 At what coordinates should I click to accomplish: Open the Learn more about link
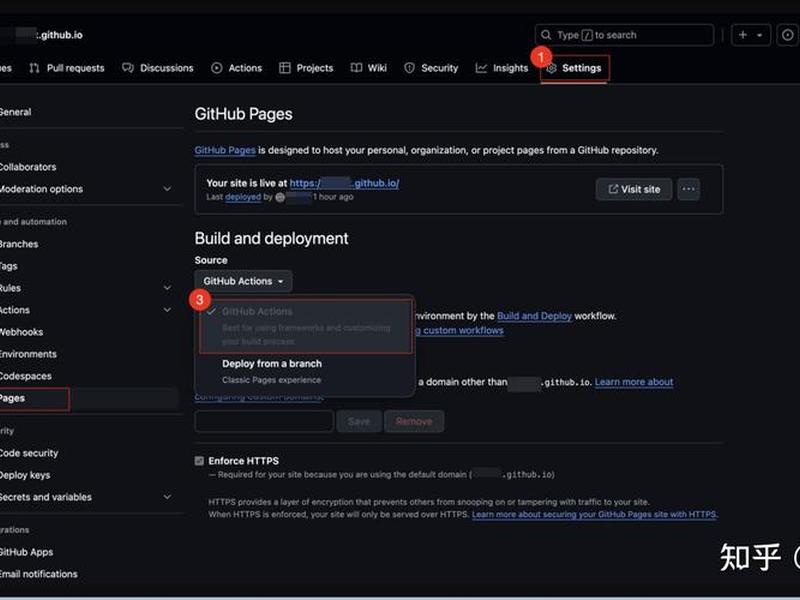point(634,382)
